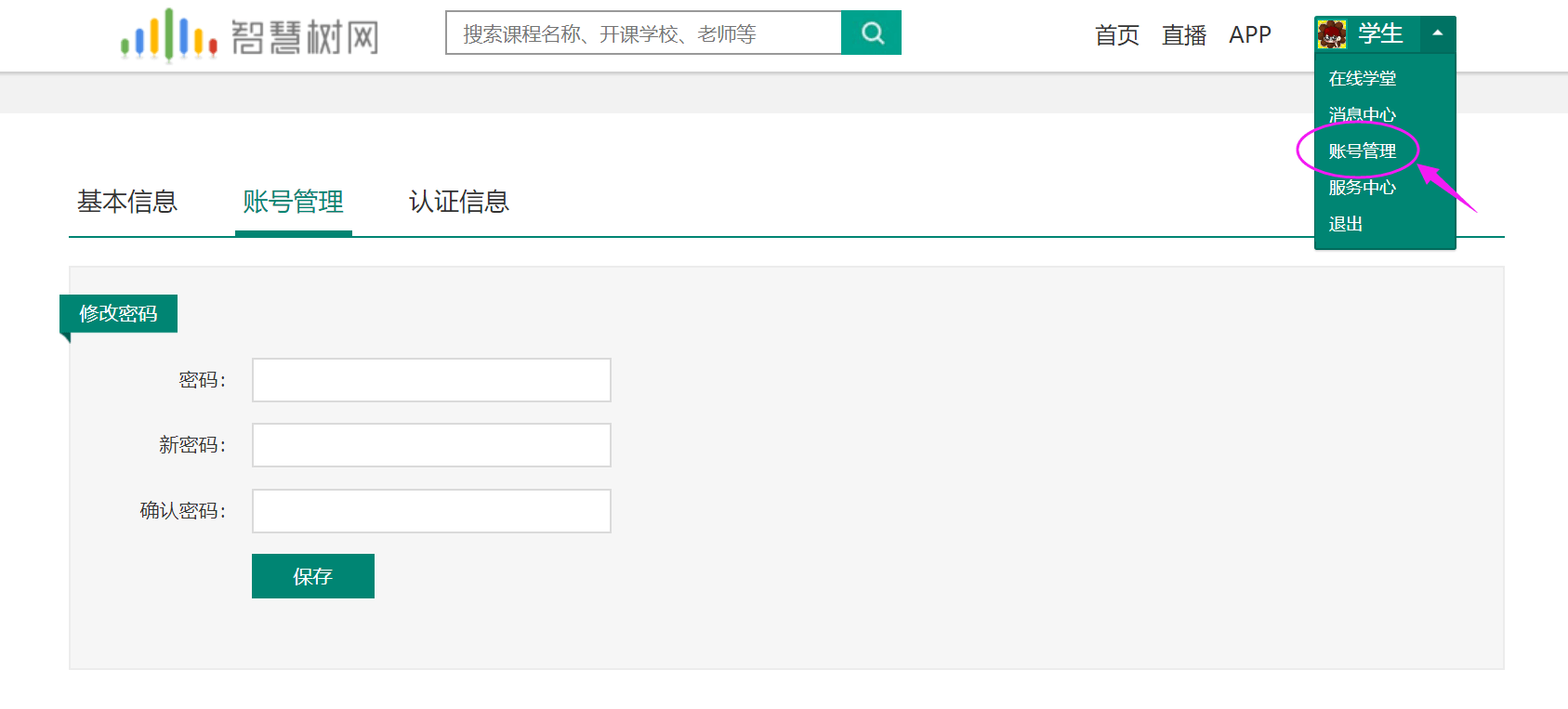Switch to the 基本信息 tab

click(127, 202)
